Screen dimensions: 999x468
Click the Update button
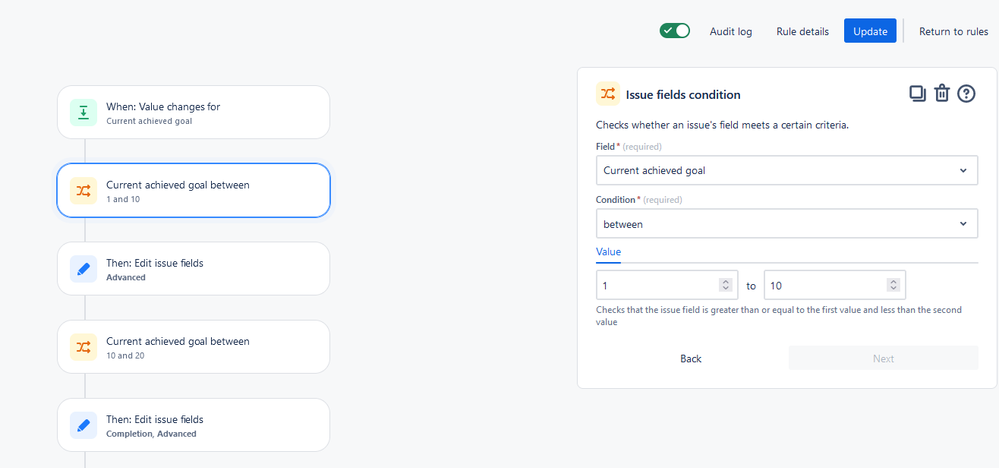pos(870,31)
